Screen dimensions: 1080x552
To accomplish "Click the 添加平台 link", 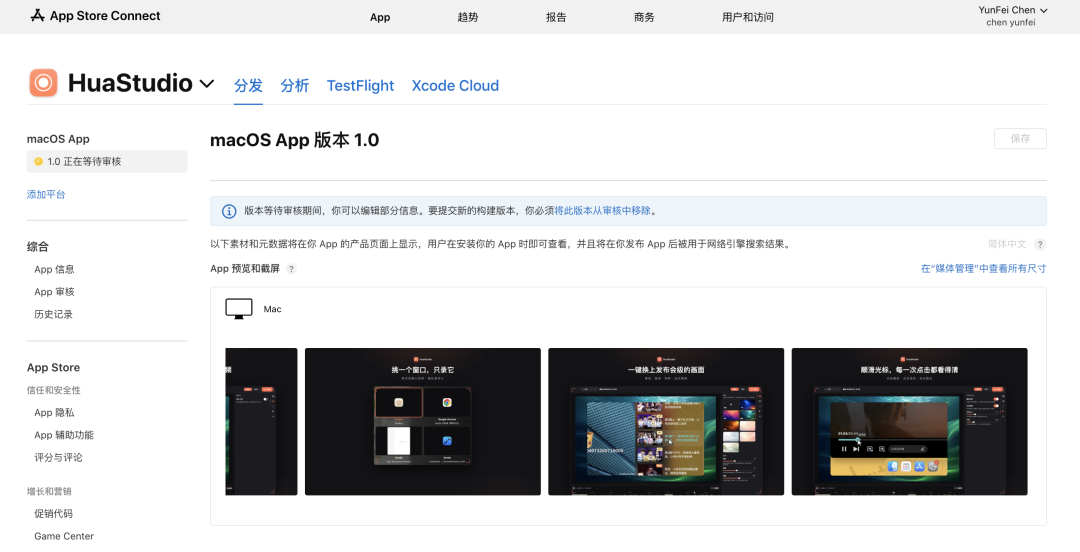I will pyautogui.click(x=46, y=194).
